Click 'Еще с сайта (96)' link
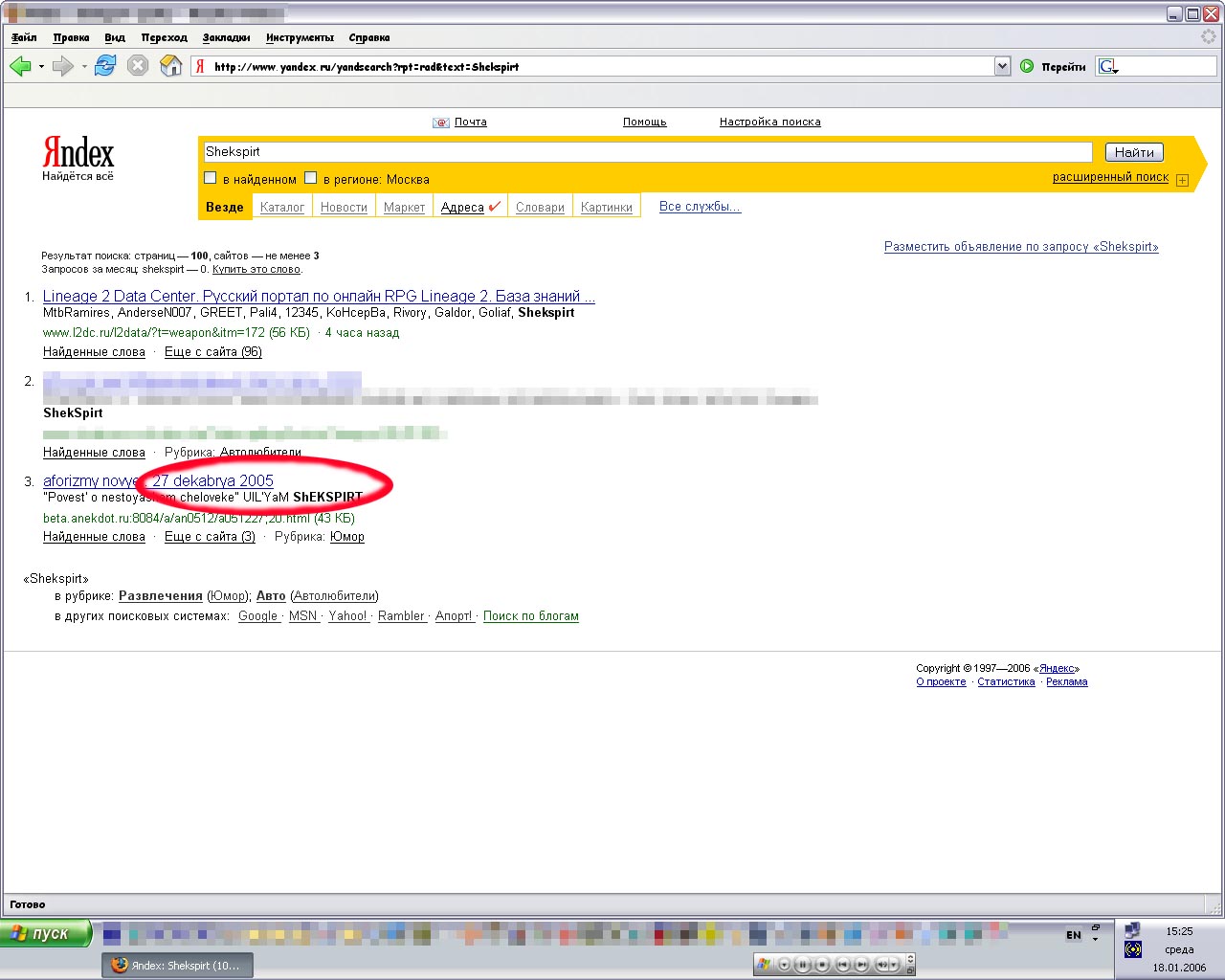This screenshot has width=1225, height=980. tap(213, 351)
